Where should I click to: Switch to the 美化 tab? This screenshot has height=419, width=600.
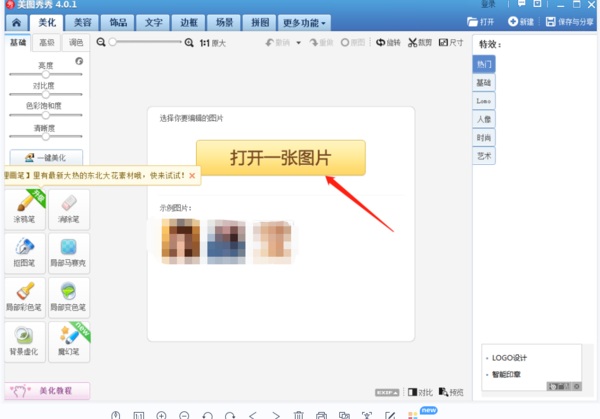pyautogui.click(x=47, y=23)
